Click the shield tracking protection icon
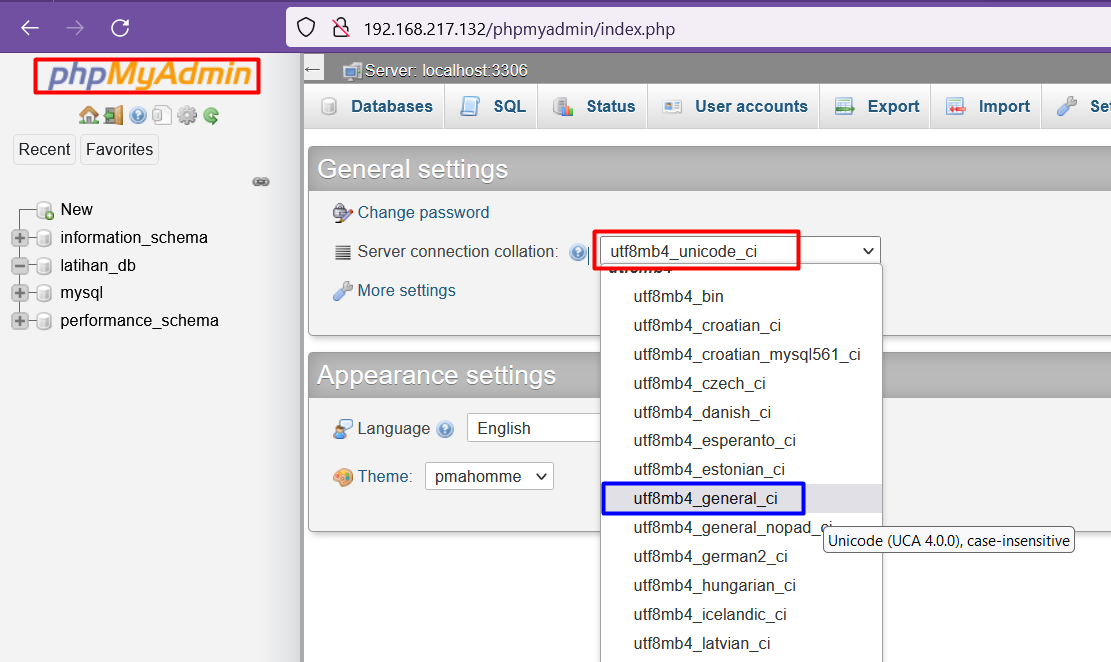 pyautogui.click(x=305, y=28)
